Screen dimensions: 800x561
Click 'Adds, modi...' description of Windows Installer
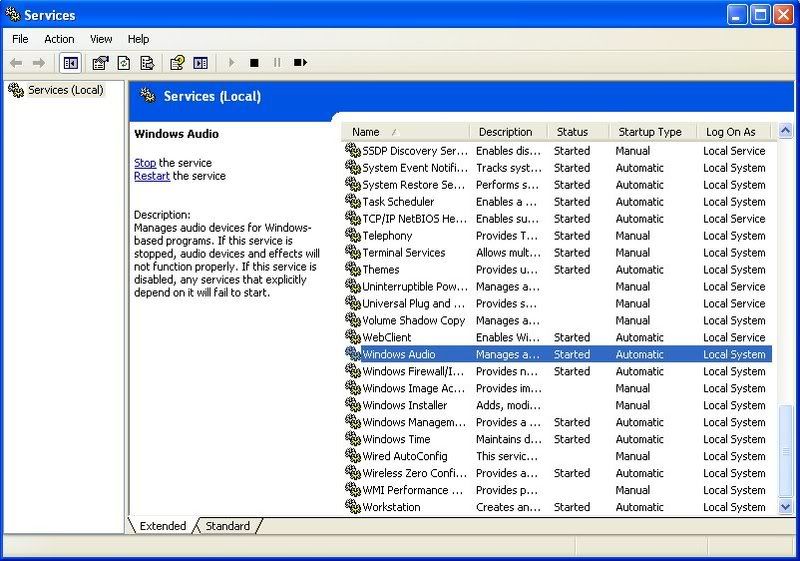[x=508, y=405]
